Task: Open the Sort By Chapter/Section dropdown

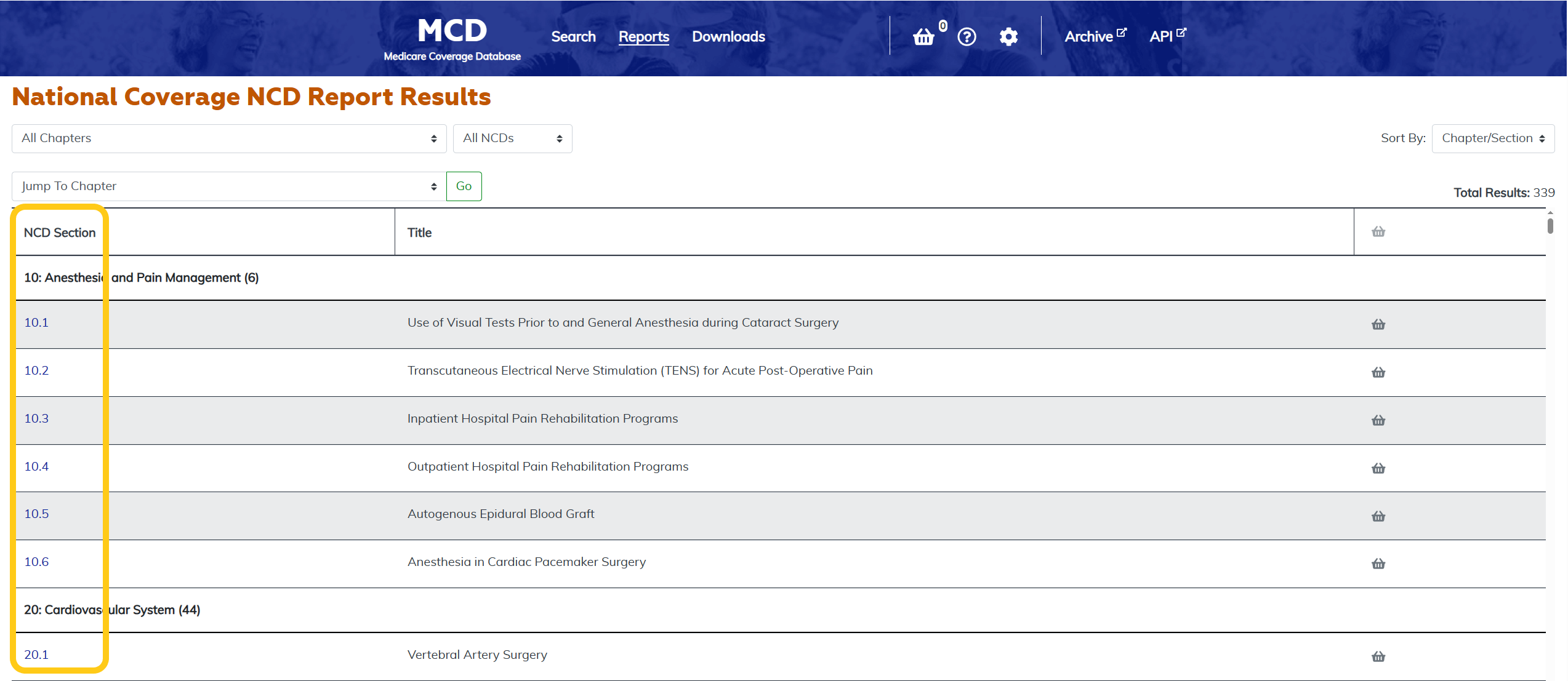Action: click(1492, 138)
